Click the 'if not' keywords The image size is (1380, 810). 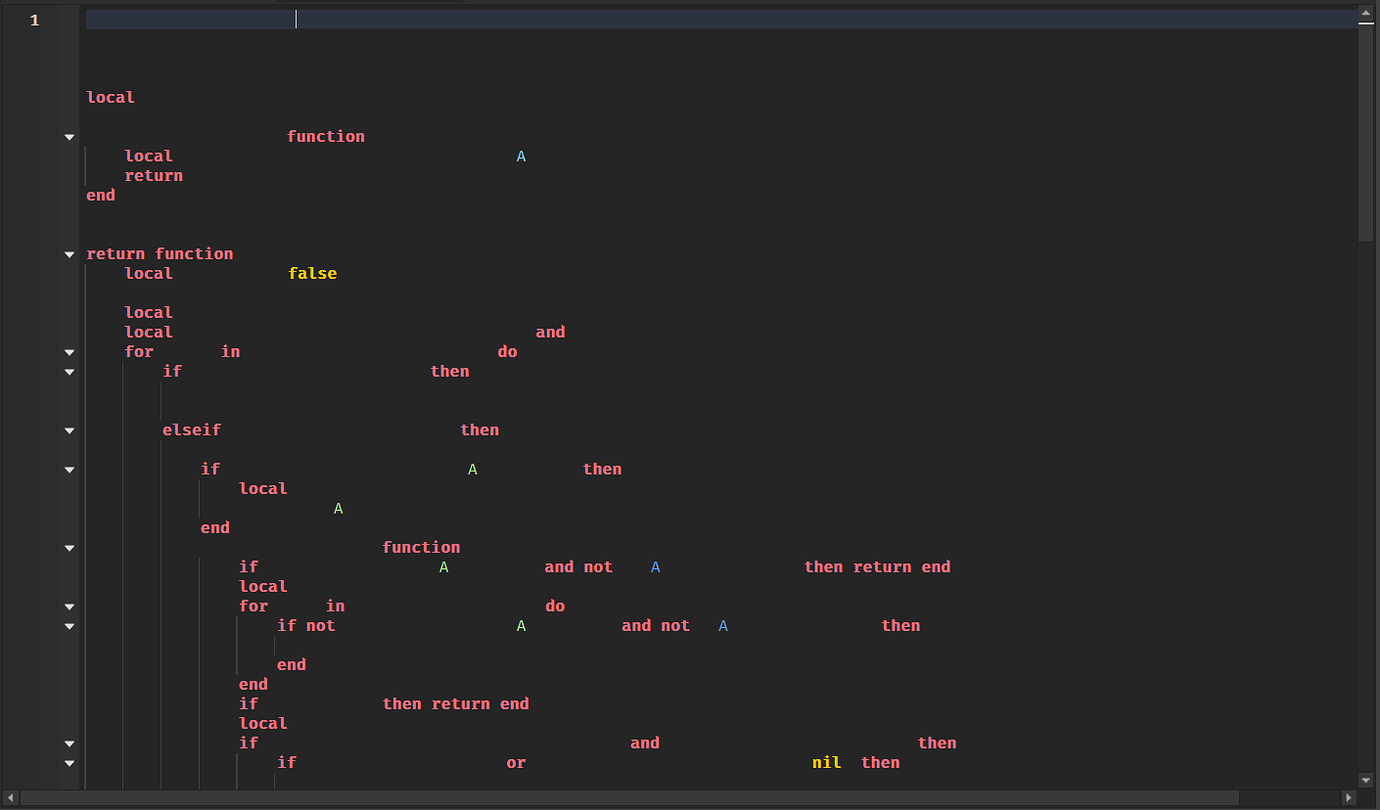tap(306, 626)
